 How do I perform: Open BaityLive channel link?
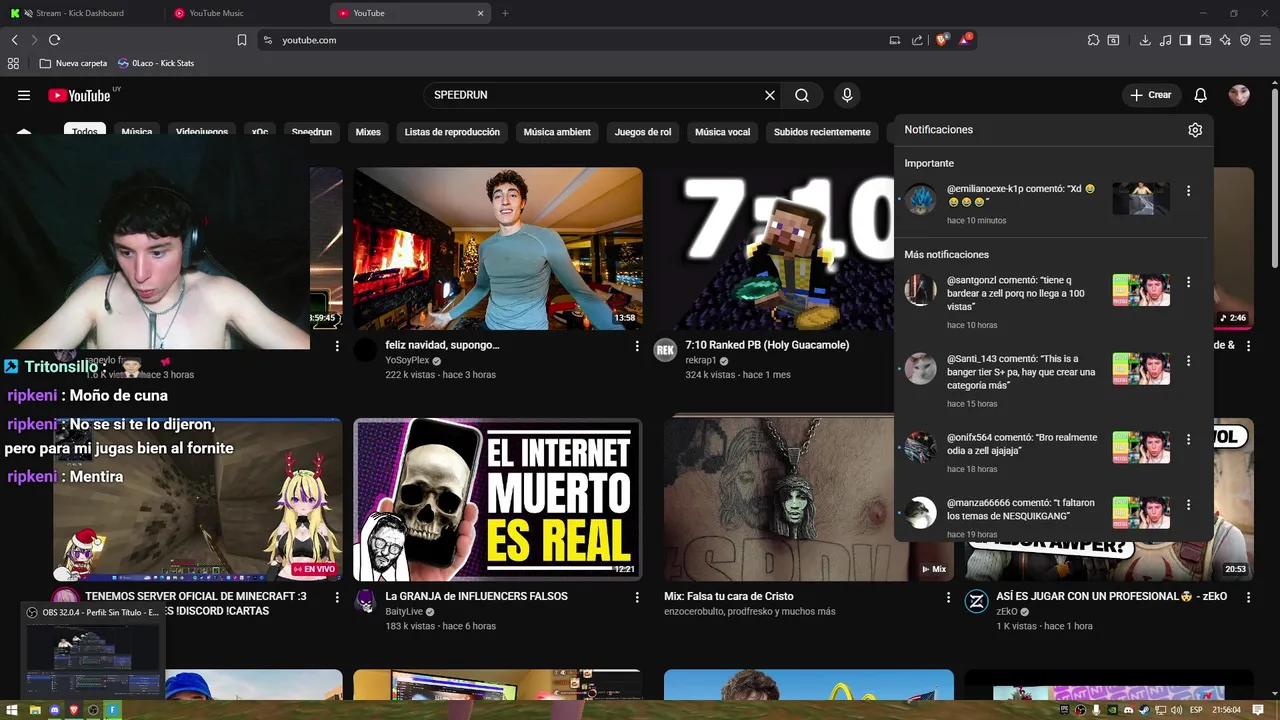click(x=405, y=612)
